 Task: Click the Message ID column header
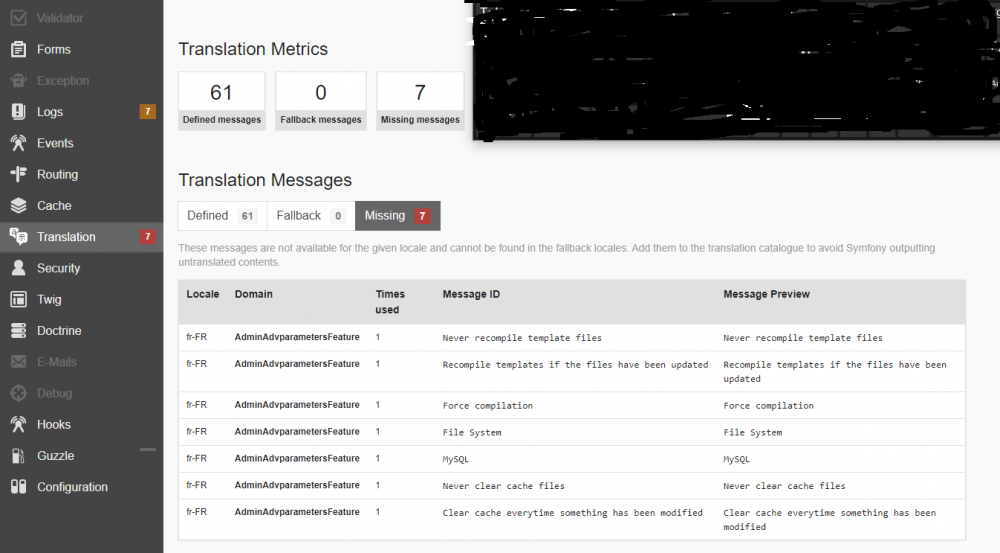pos(471,294)
